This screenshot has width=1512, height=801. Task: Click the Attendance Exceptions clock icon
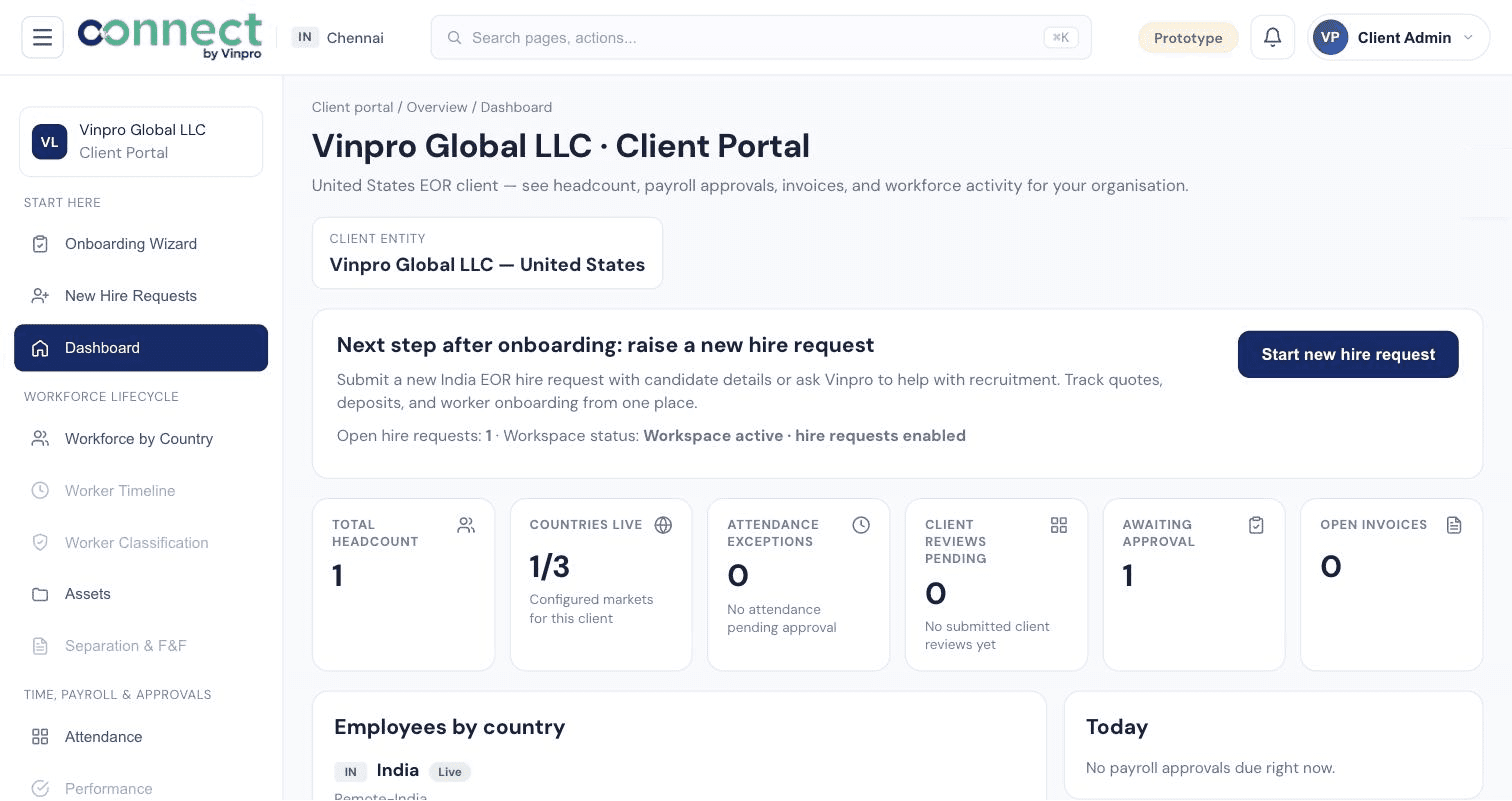(x=861, y=525)
